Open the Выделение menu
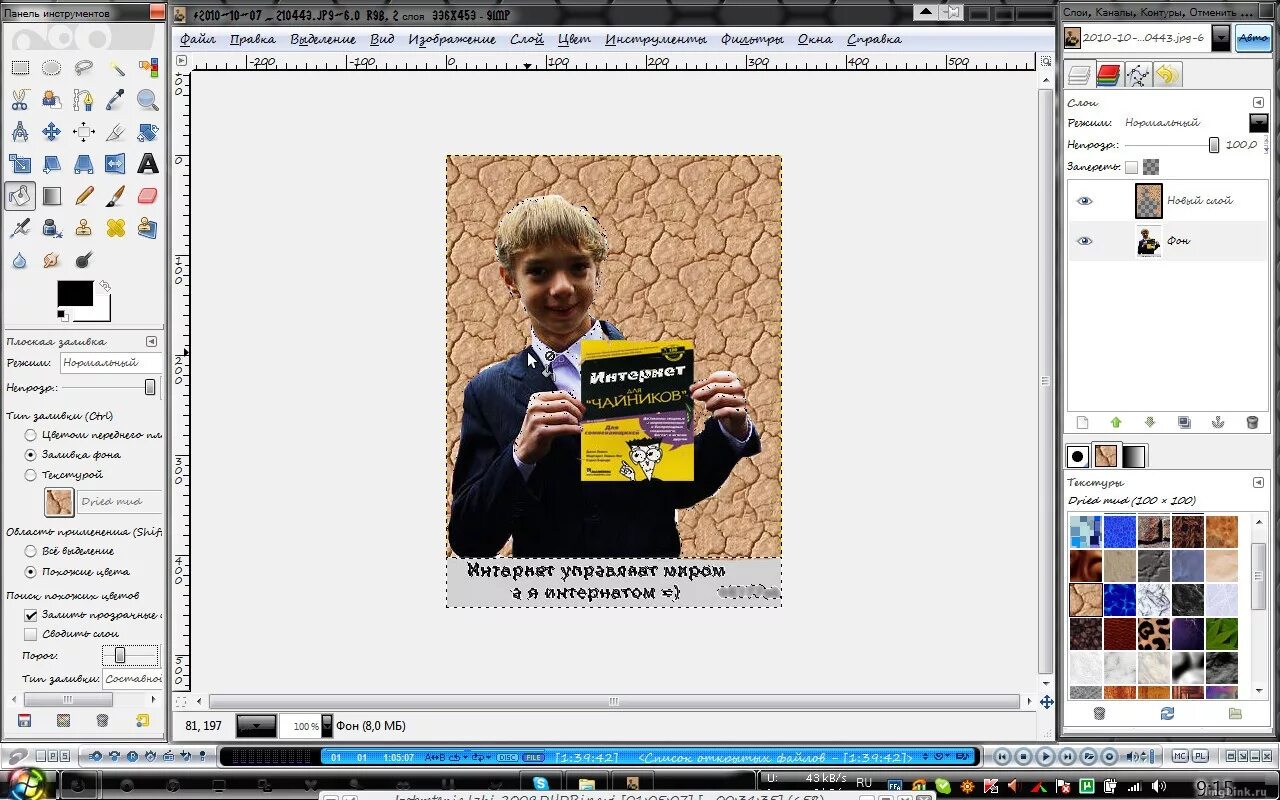This screenshot has width=1280, height=800. click(323, 39)
